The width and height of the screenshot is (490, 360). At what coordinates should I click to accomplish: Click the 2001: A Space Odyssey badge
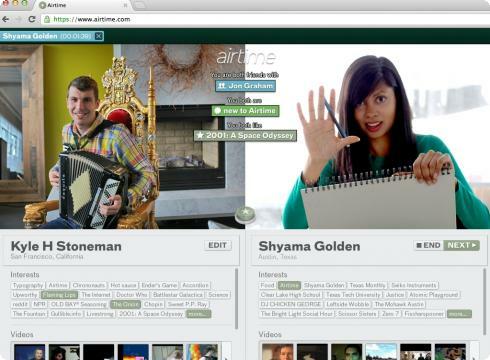[245, 135]
